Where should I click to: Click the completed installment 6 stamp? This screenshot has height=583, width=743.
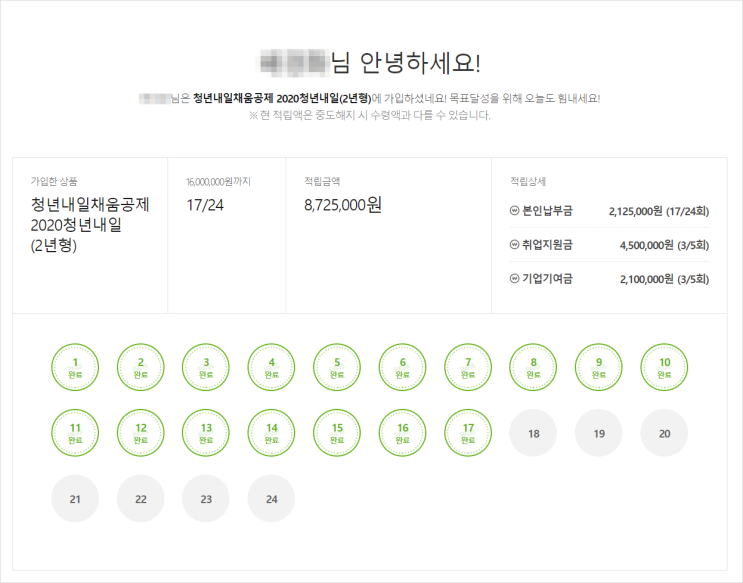(402, 367)
